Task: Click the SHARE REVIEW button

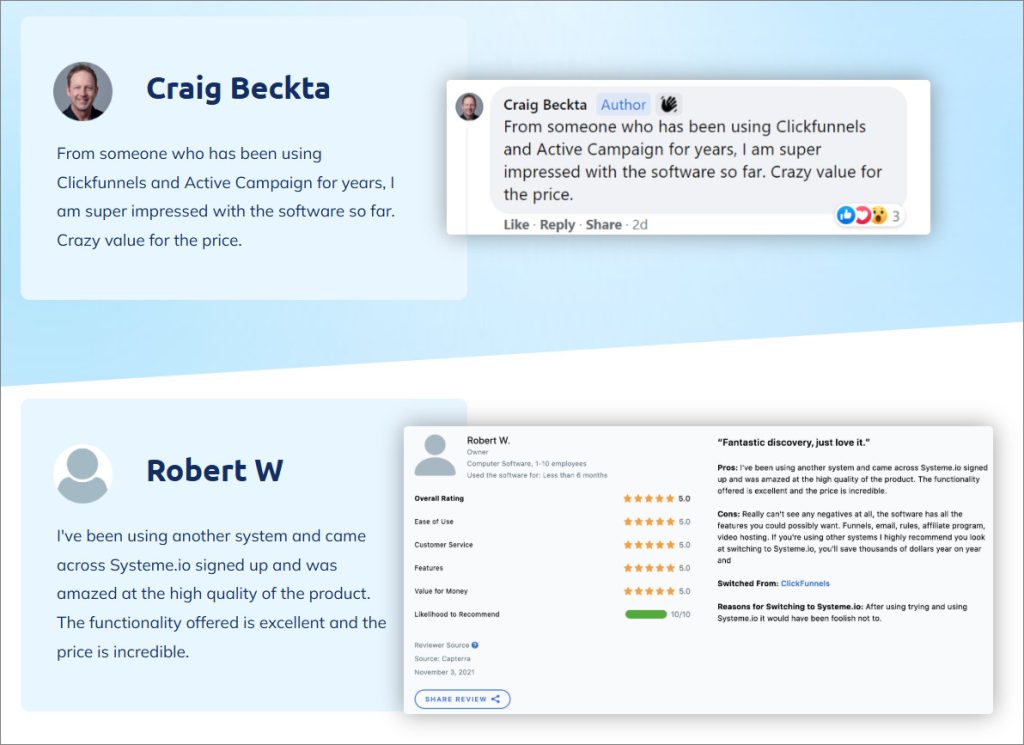Action: tap(461, 699)
